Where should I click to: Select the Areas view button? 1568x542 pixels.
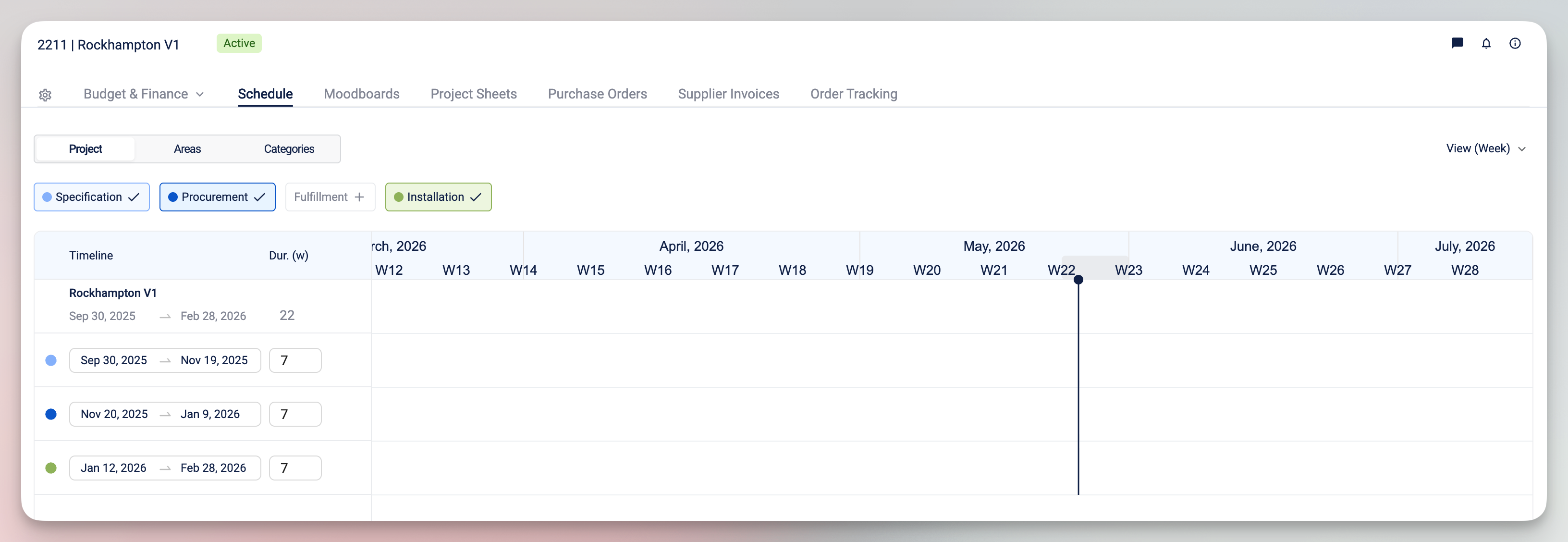click(x=187, y=148)
